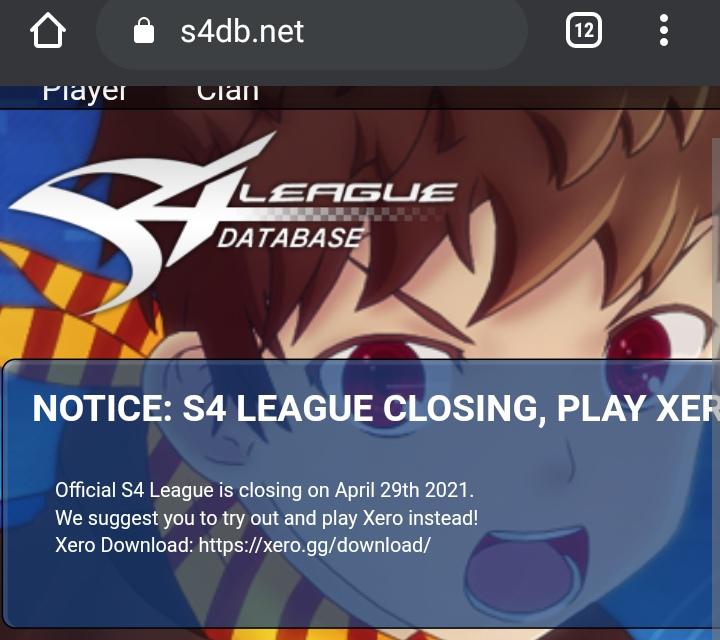
Task: Open the three-dot browser menu
Action: [x=664, y=30]
